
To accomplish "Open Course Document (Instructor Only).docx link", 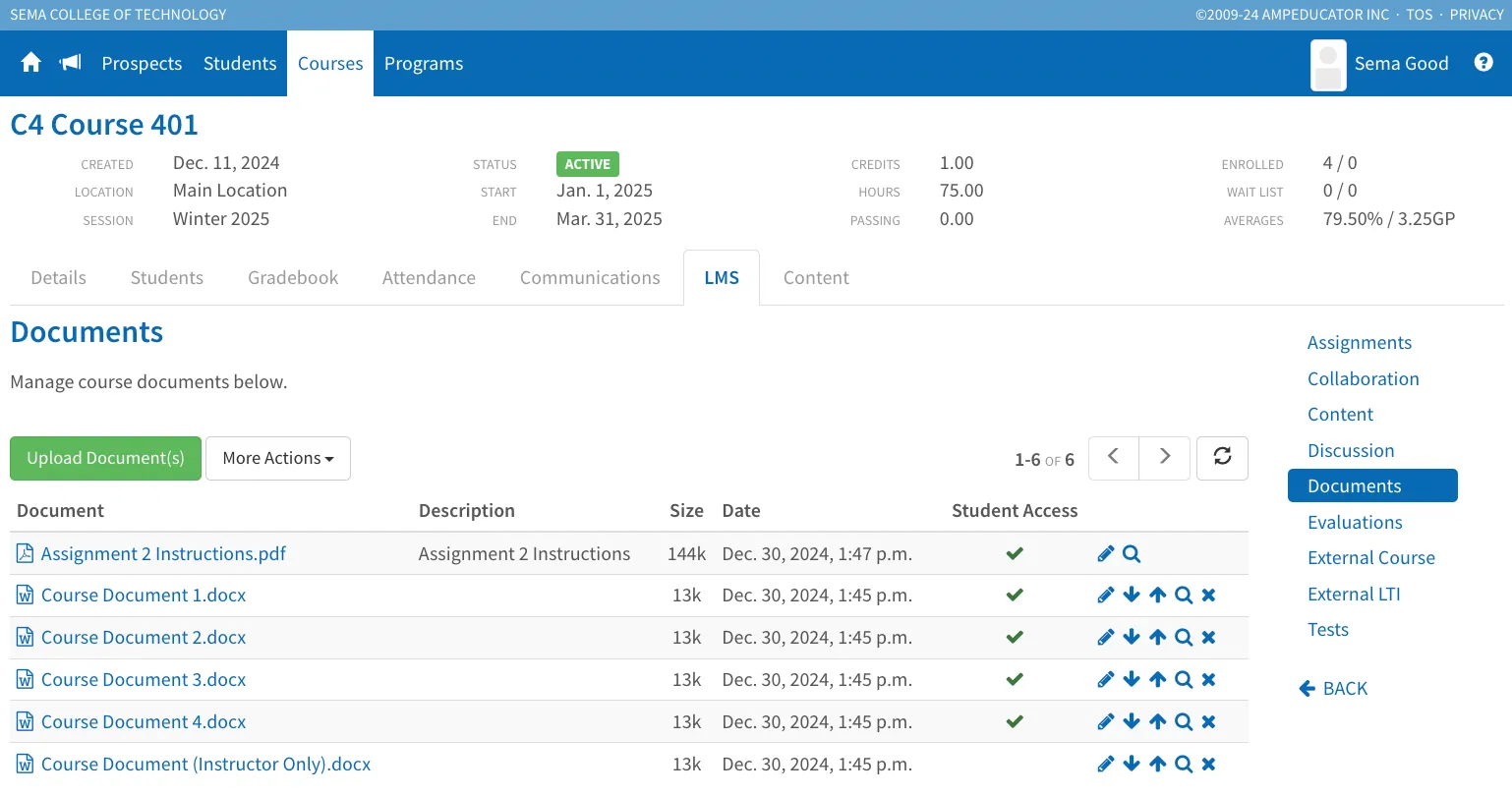I will (x=205, y=764).
